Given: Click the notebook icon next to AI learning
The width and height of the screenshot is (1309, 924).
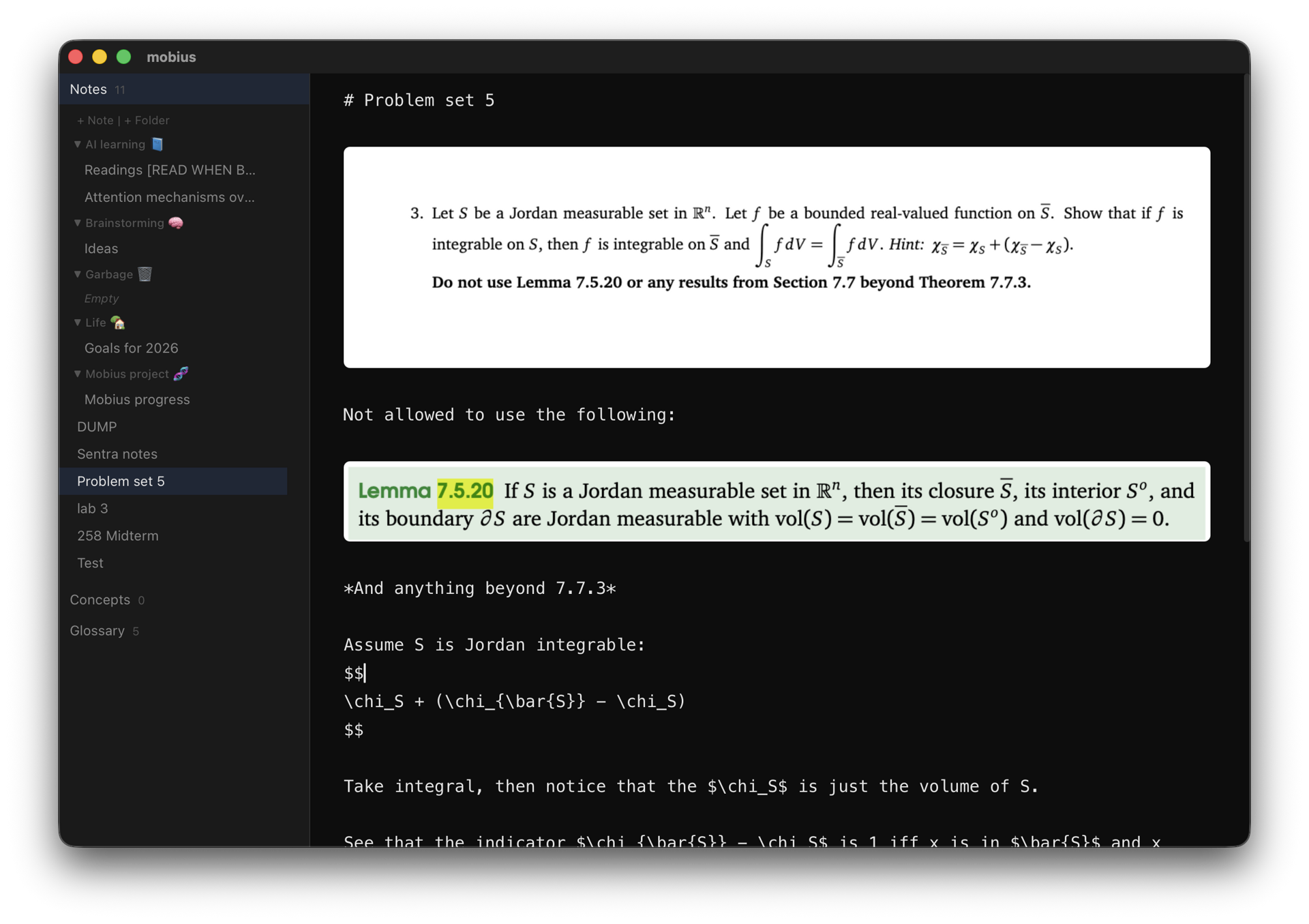Looking at the screenshot, I should tap(156, 144).
